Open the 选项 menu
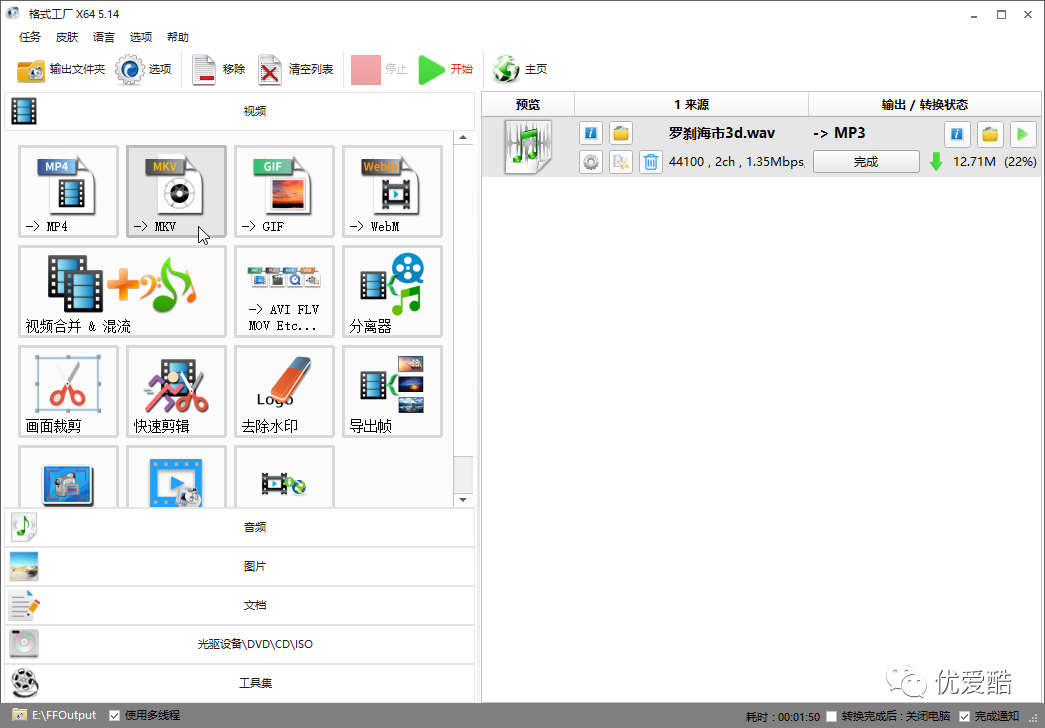This screenshot has width=1045, height=728. (141, 37)
